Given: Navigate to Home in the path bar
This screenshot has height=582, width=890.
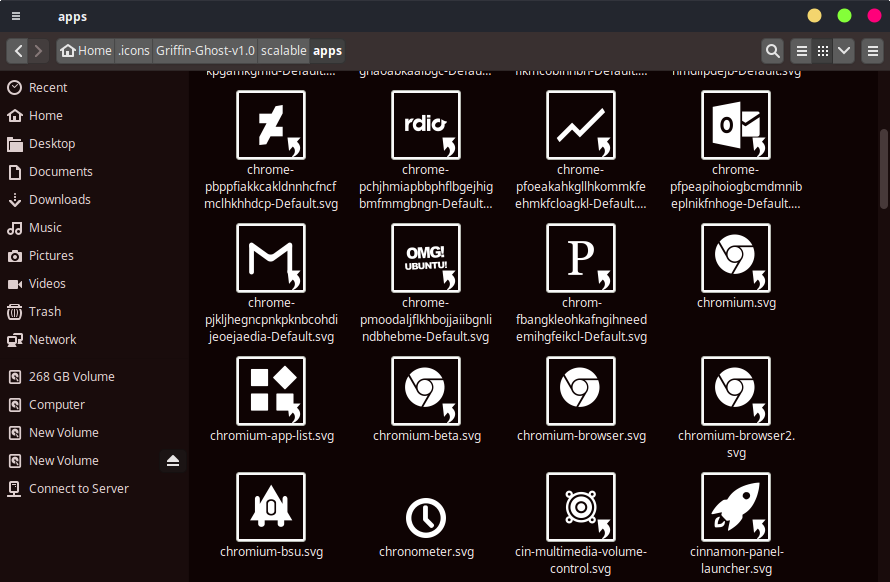Looking at the screenshot, I should pyautogui.click(x=86, y=51).
